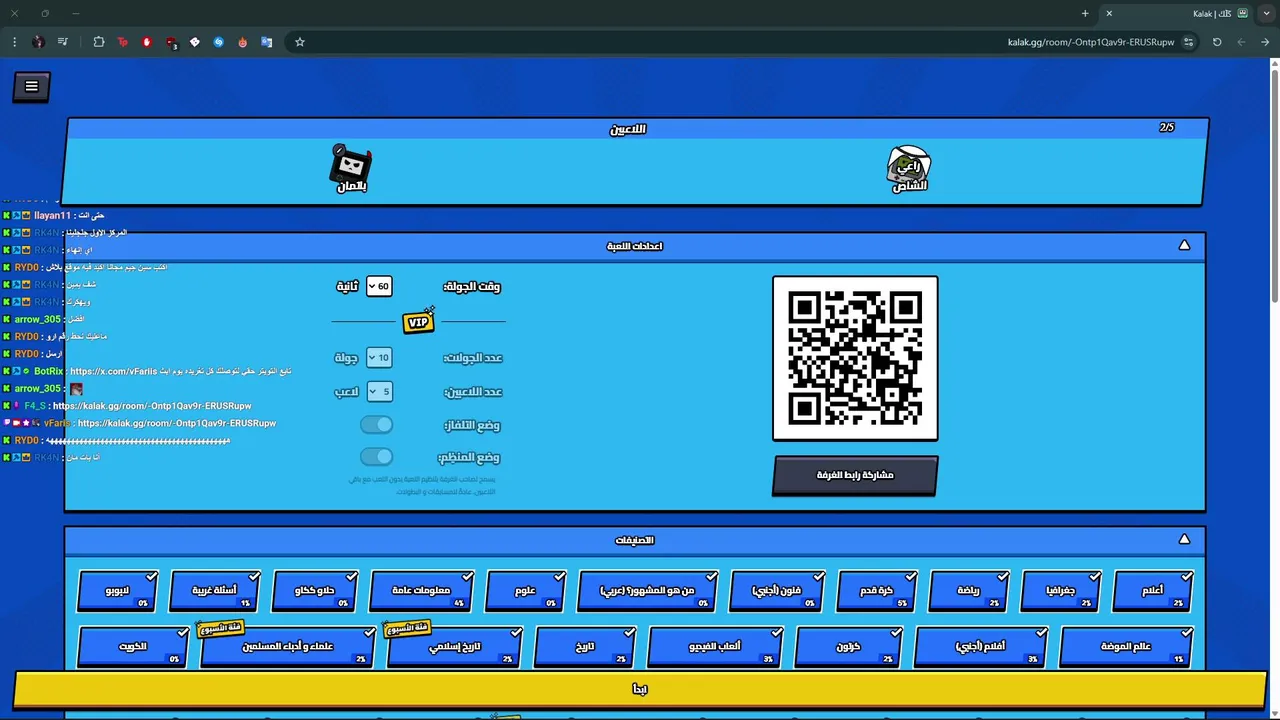This screenshot has width=1280, height=720.
Task: Uncheck the معلومات عامة category
Action: (421, 591)
